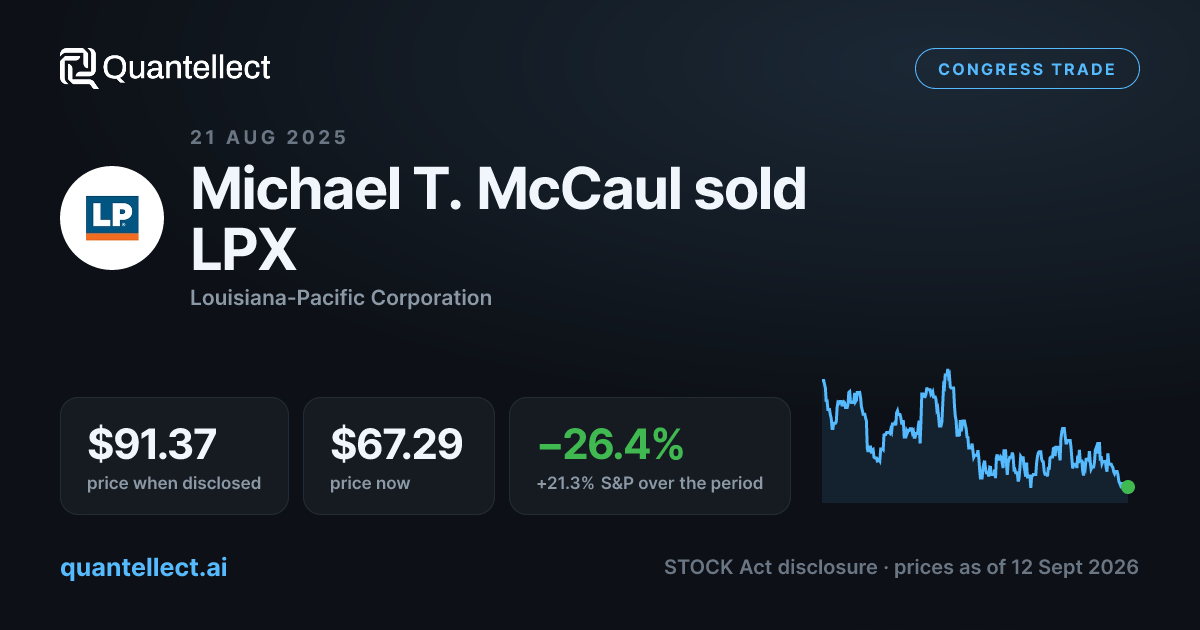This screenshot has width=1200, height=630.
Task: Click the highest peak of the sparkline
Action: pyautogui.click(x=946, y=371)
